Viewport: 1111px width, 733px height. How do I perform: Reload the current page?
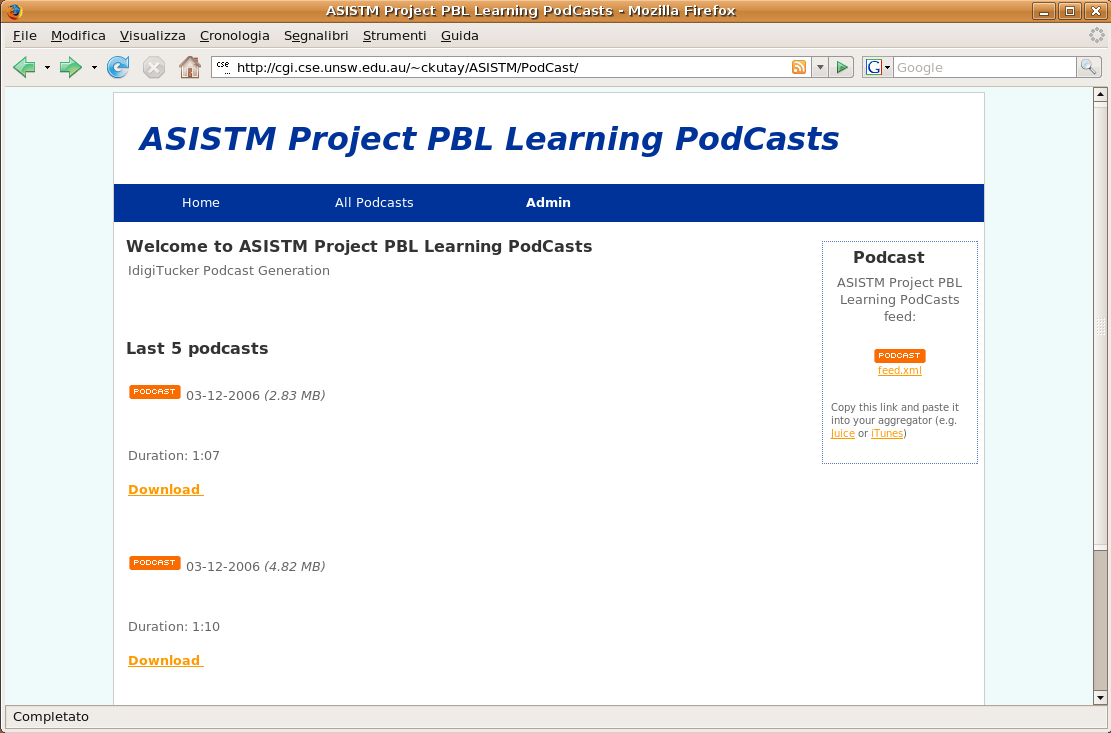pos(118,67)
